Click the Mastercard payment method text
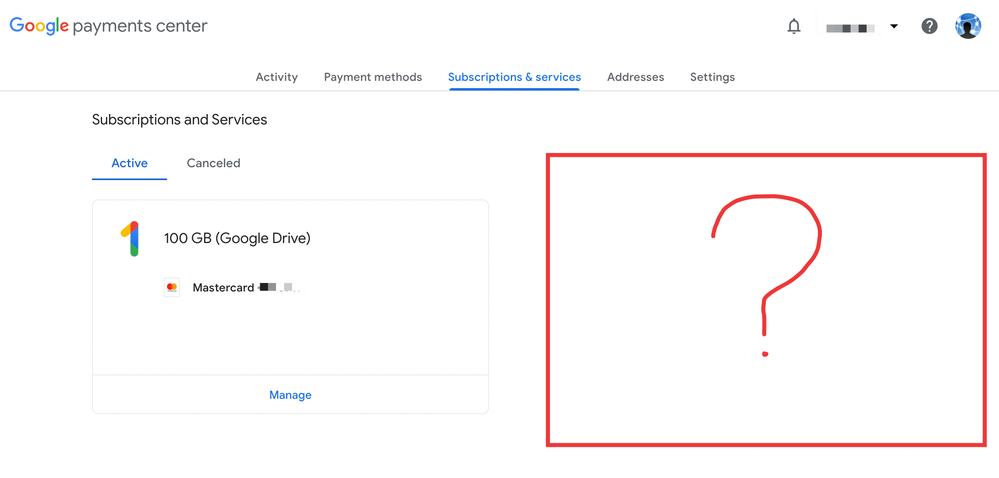Viewport: 999px width, 478px height. 247,288
